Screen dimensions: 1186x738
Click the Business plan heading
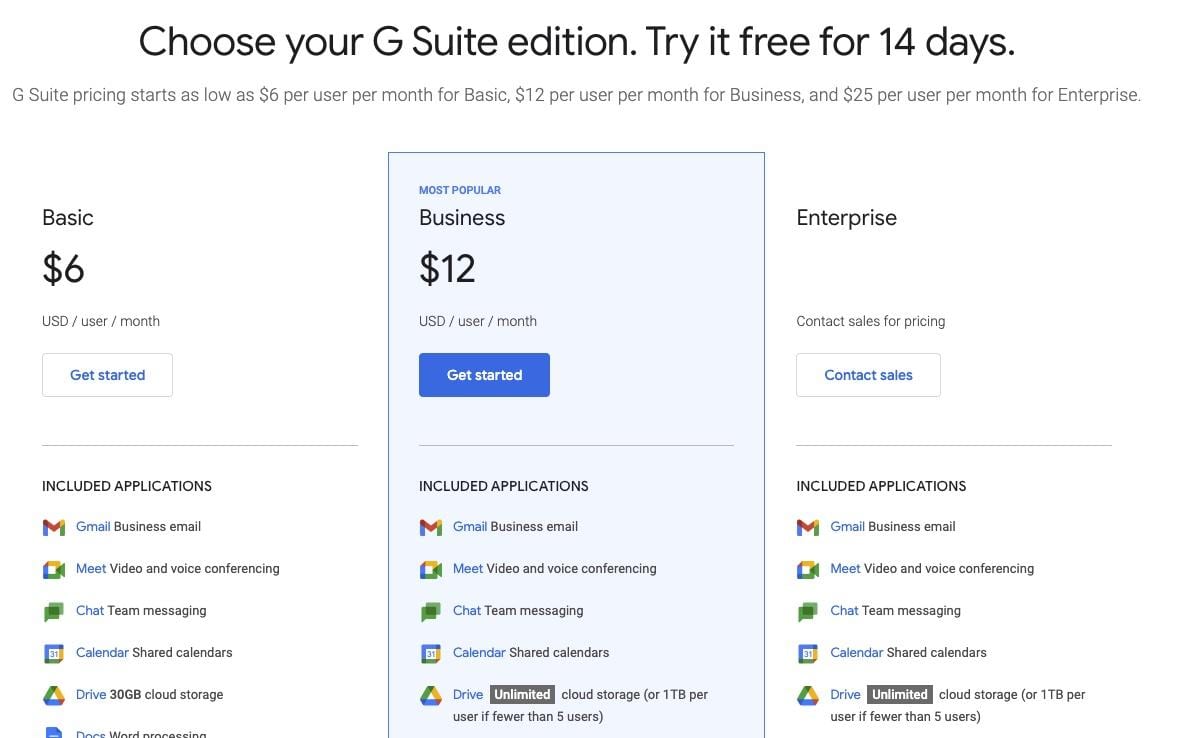(x=462, y=217)
